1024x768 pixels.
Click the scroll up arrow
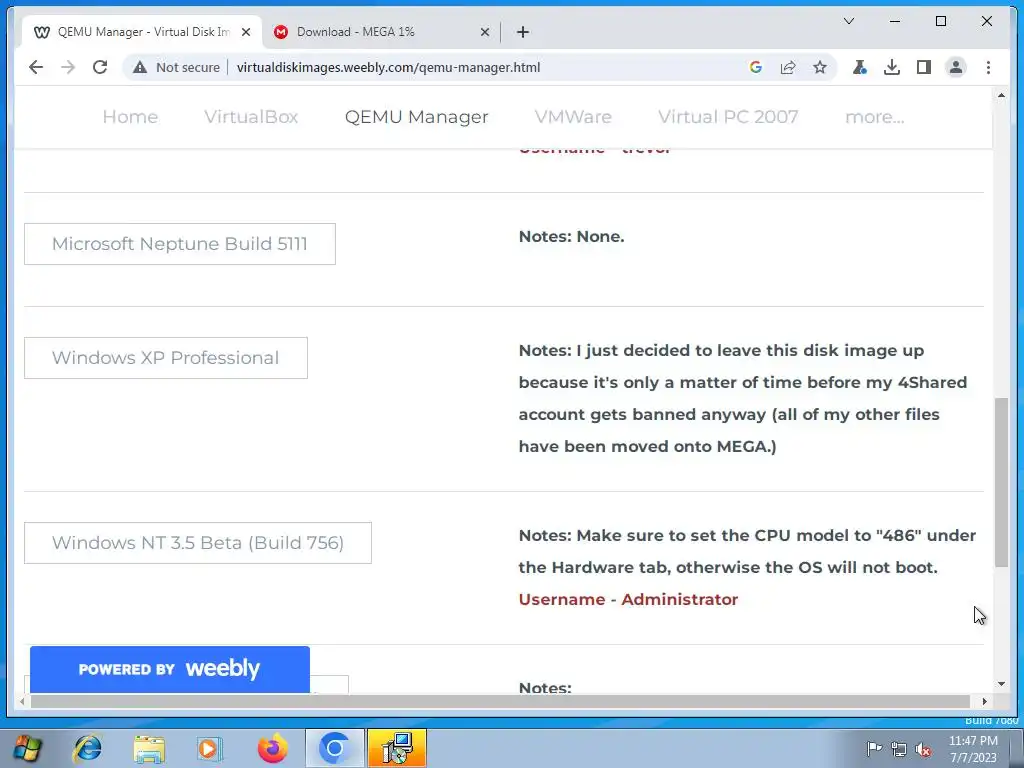[1001, 95]
